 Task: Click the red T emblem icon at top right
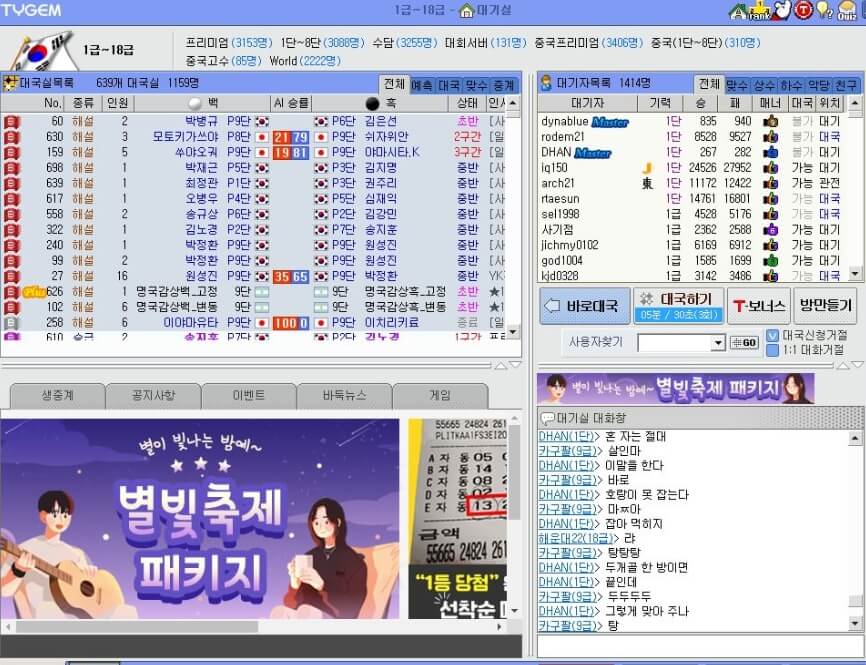tap(802, 12)
